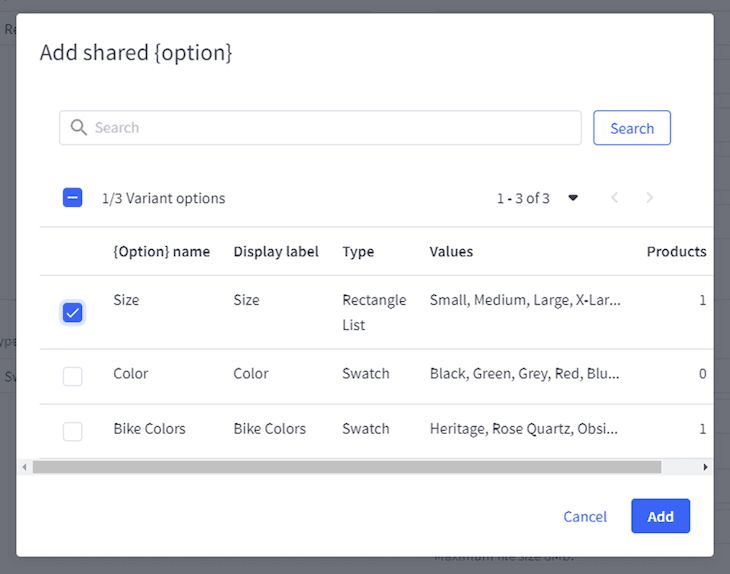Cancel the Add shared option dialog
The image size is (730, 574).
point(585,516)
